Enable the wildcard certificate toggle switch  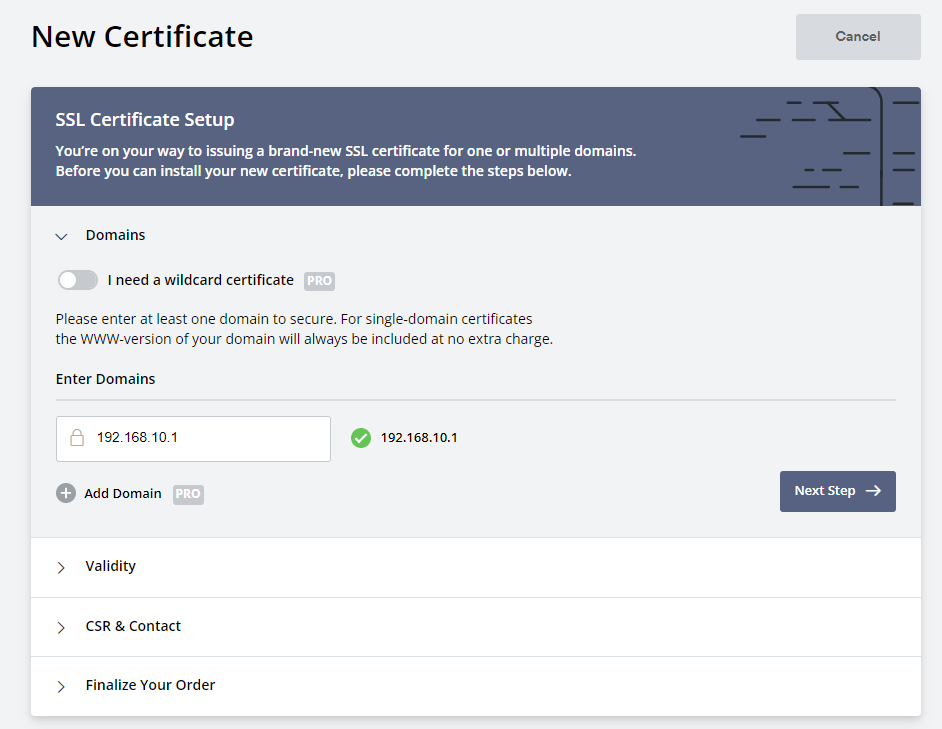78,280
